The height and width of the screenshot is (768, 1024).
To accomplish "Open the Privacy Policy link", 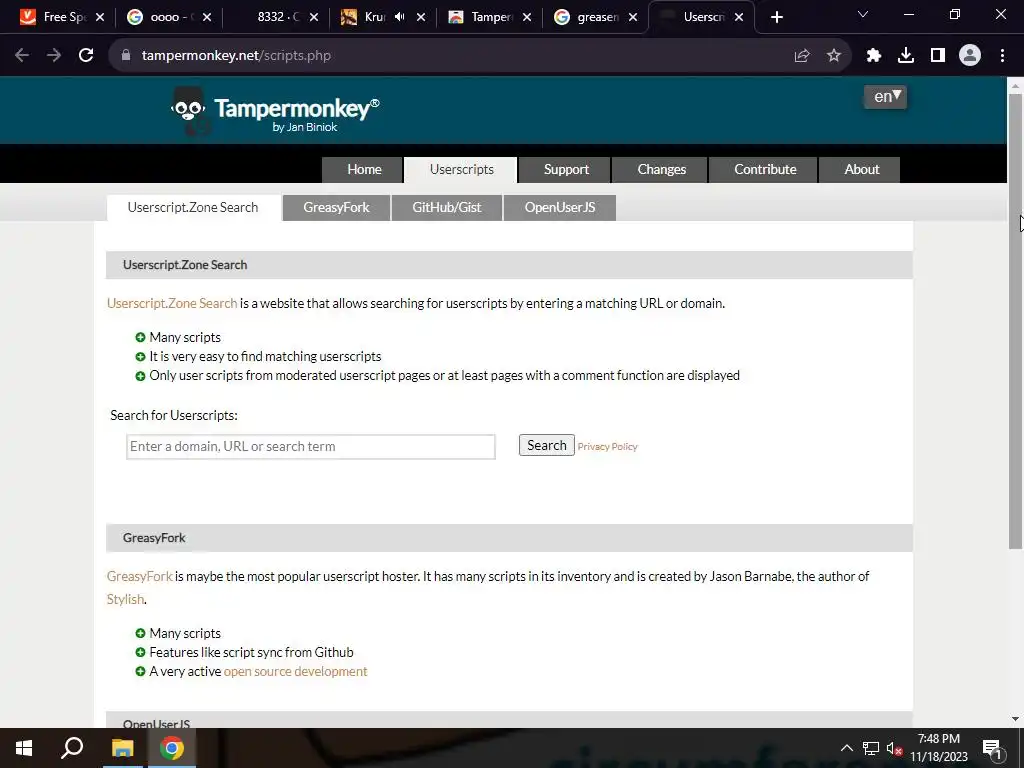I will pos(607,447).
